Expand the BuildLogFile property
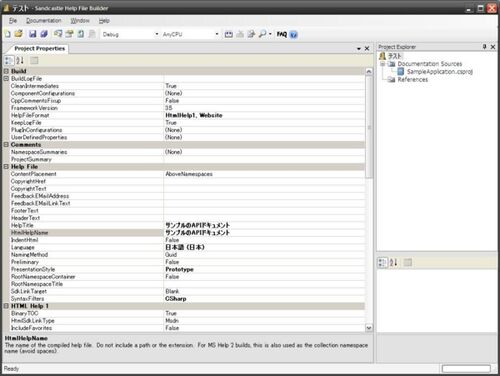Image resolution: width=500 pixels, height=376 pixels. [x=6, y=79]
